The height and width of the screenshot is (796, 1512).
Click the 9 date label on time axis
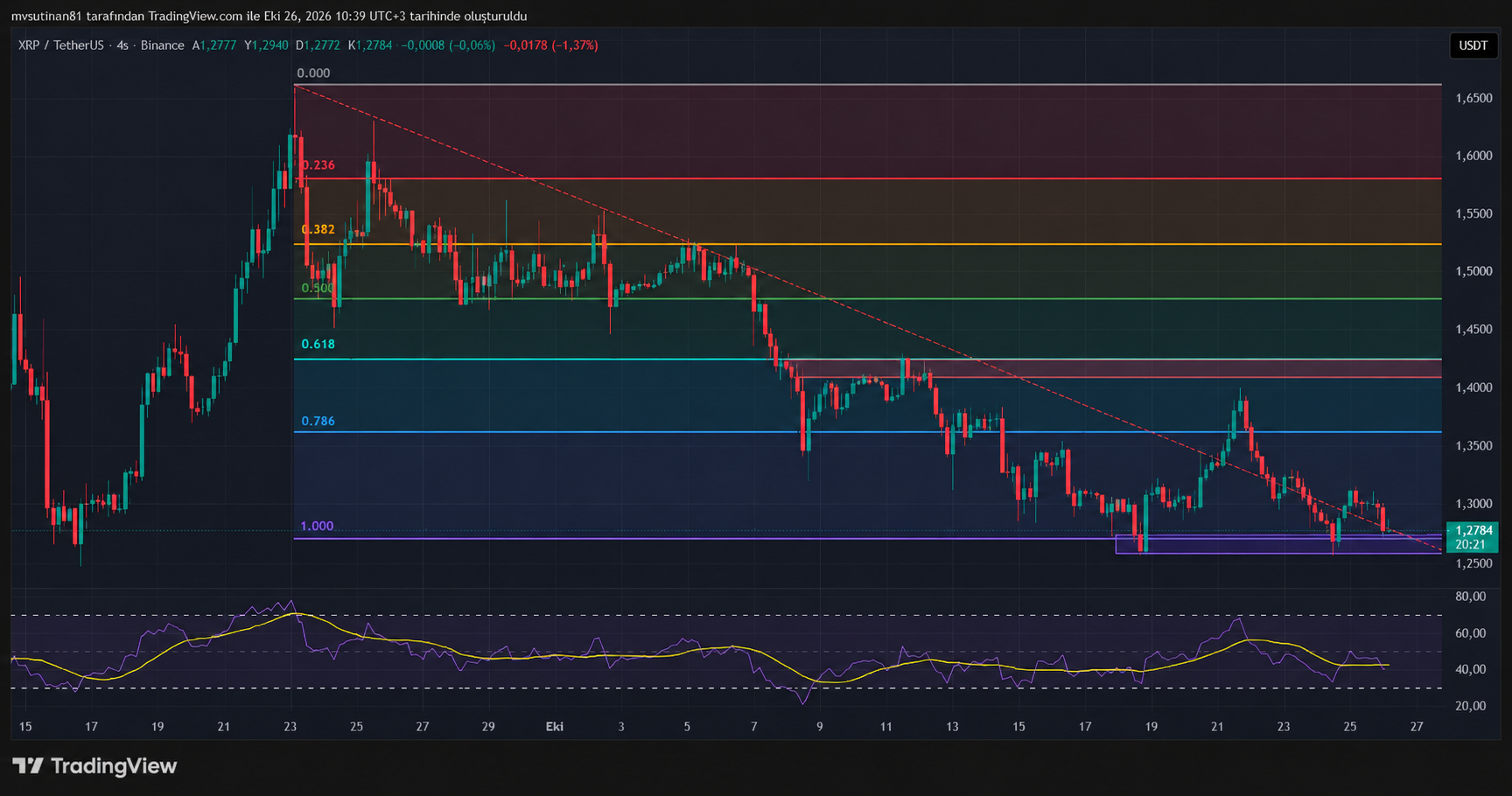tap(820, 727)
